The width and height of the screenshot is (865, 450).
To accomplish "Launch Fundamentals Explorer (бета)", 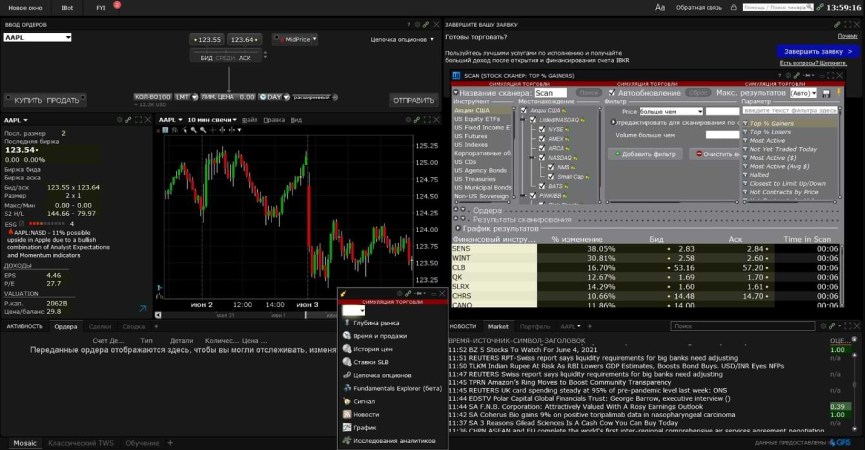I will coord(398,389).
